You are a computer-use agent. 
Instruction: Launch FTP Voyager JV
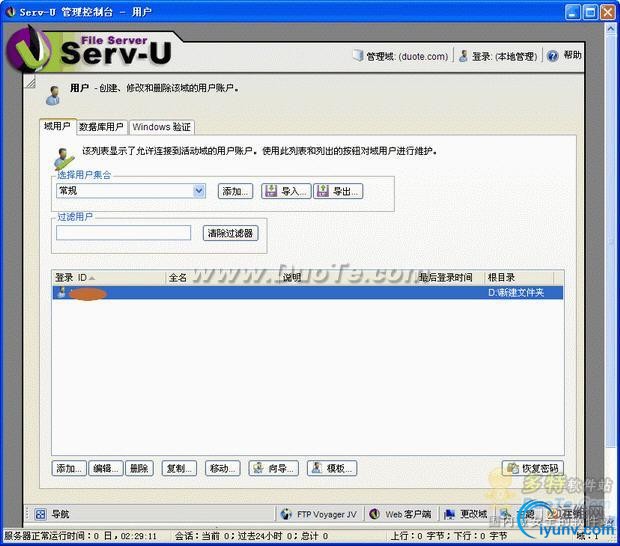(319, 514)
